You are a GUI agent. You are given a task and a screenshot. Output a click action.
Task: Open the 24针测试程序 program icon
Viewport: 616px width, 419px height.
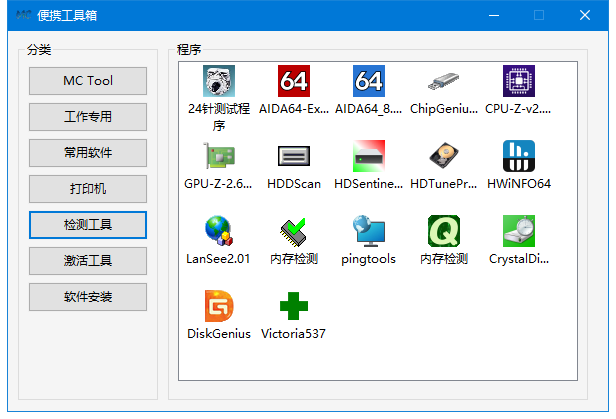219,82
